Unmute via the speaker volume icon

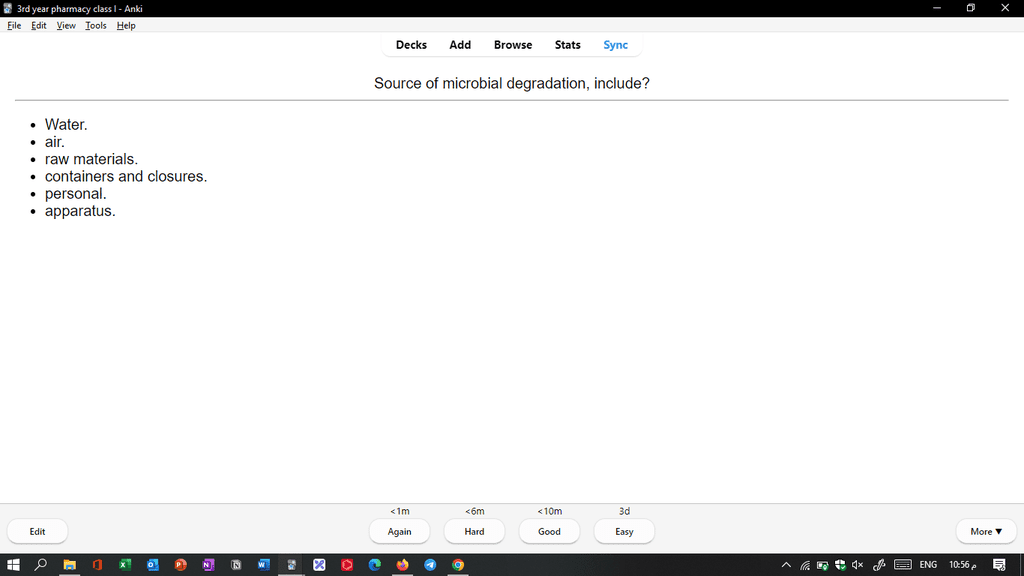point(857,565)
